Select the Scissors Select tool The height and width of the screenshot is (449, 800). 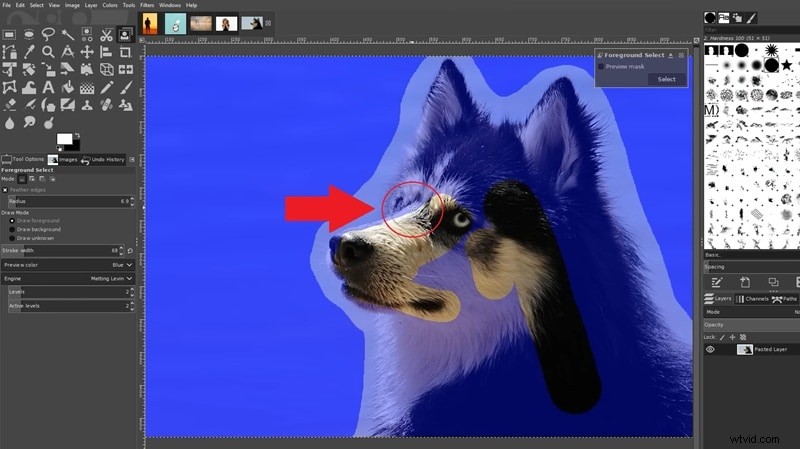click(x=106, y=35)
